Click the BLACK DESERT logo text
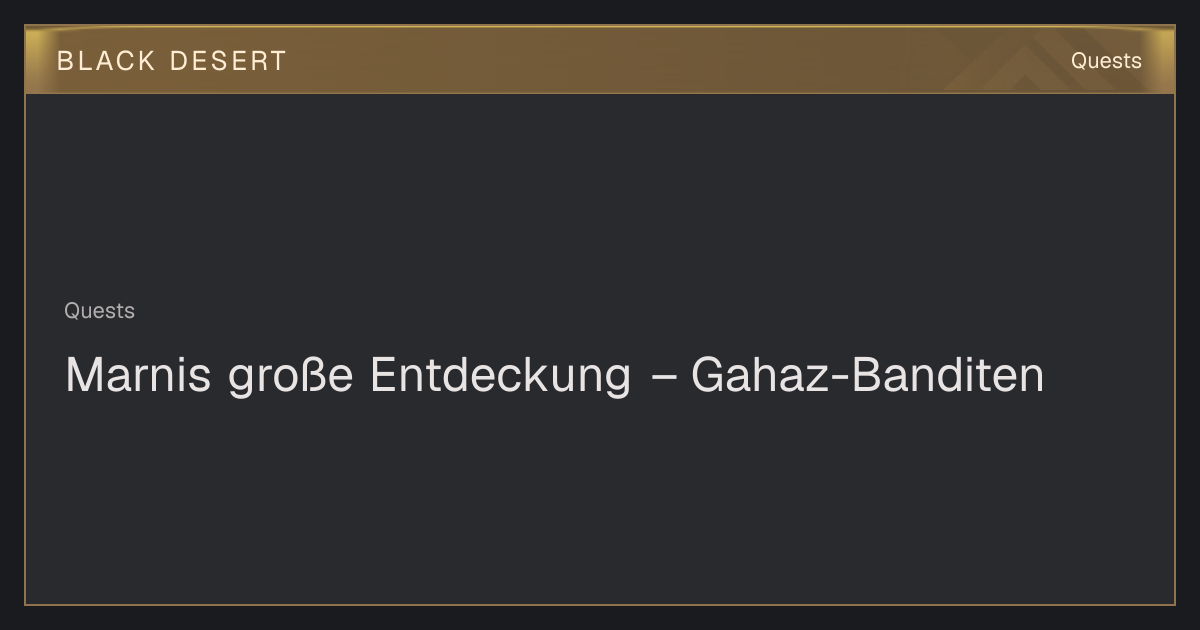 coord(171,61)
